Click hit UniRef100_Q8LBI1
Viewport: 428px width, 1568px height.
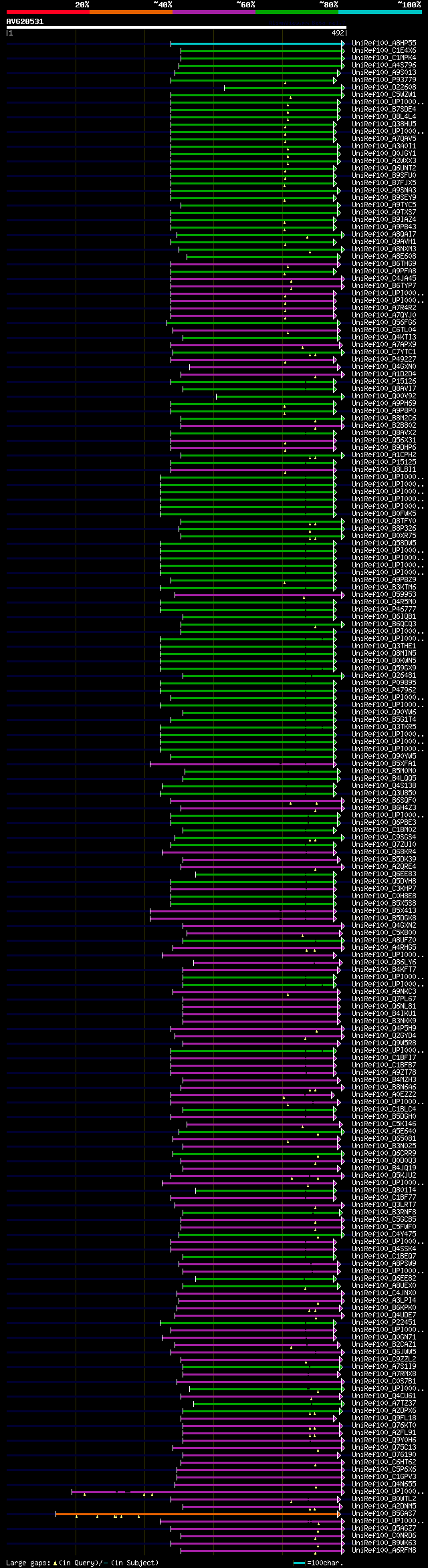pos(384,470)
